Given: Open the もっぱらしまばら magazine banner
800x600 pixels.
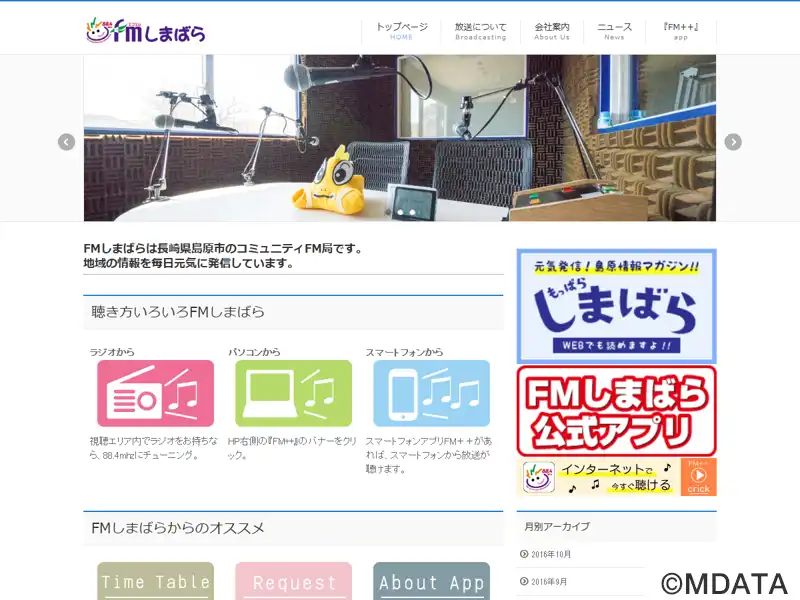Looking at the screenshot, I should pyautogui.click(x=616, y=306).
